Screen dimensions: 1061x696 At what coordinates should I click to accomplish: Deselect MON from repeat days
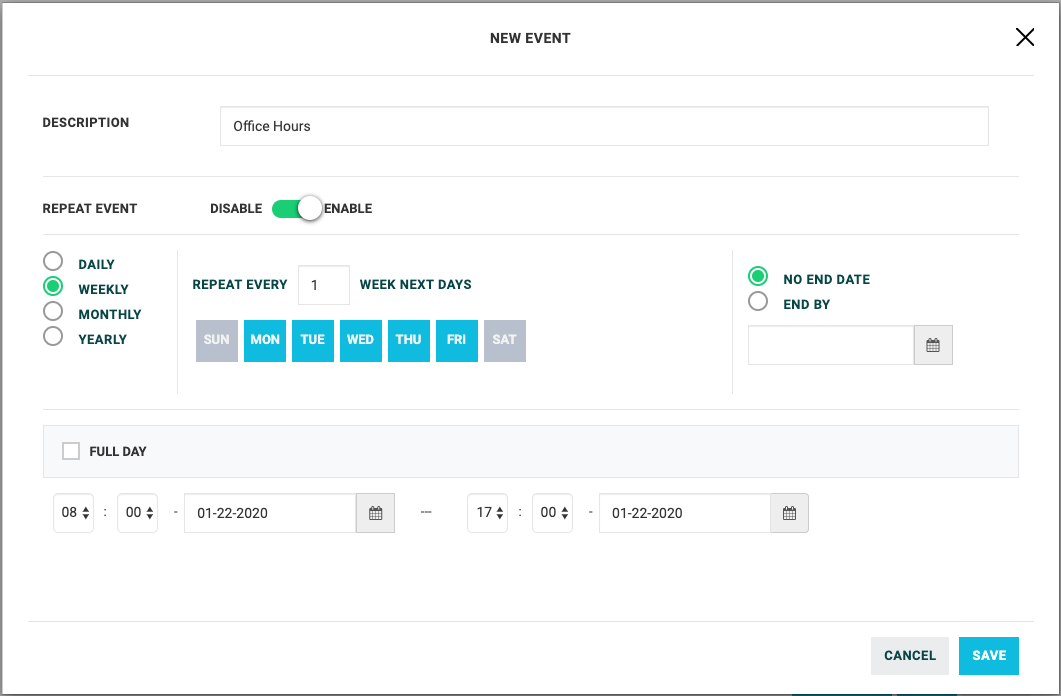[264, 340]
